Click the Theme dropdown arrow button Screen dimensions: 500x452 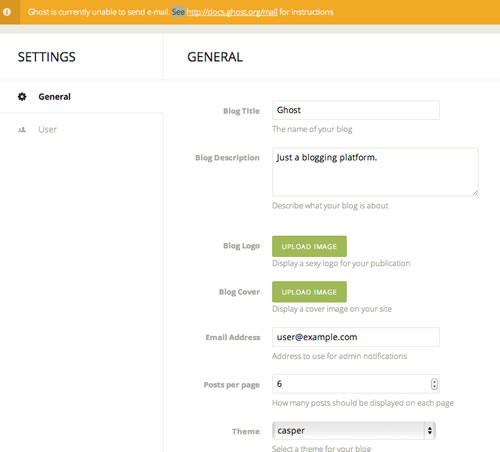(430, 431)
